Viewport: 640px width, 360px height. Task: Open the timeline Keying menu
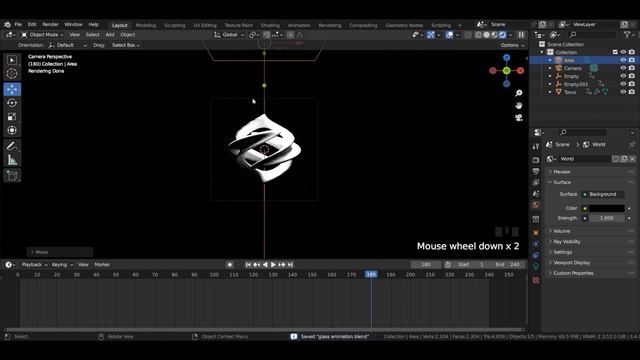[x=62, y=264]
